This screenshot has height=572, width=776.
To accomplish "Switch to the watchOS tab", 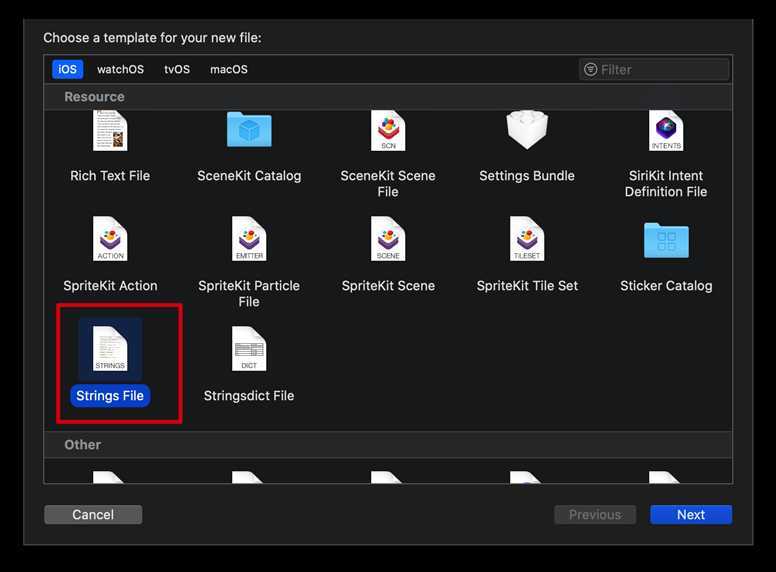I will (120, 69).
